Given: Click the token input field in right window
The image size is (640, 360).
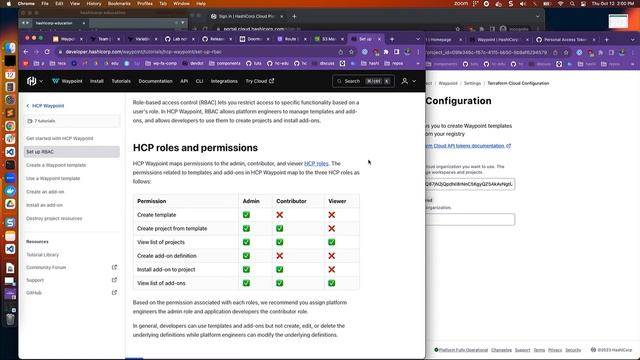Looking at the screenshot, I should point(470,184).
